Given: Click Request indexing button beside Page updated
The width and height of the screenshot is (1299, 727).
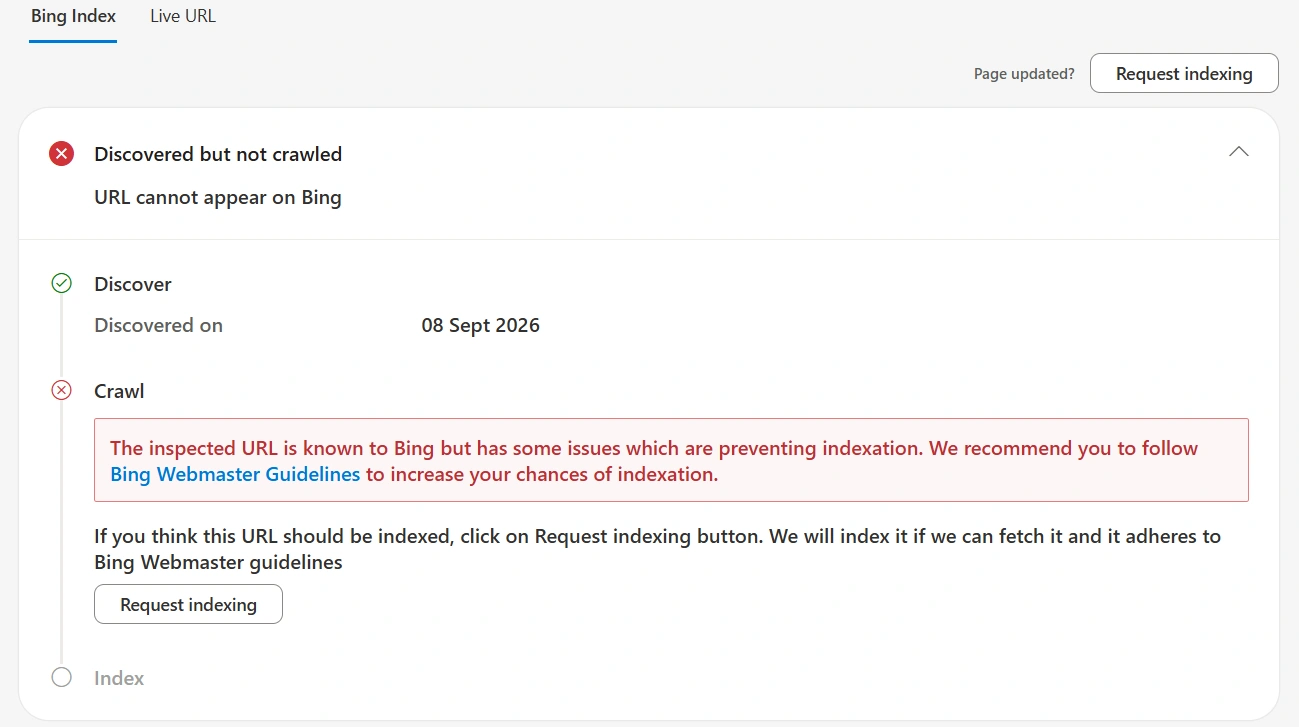Looking at the screenshot, I should click(x=1184, y=73).
